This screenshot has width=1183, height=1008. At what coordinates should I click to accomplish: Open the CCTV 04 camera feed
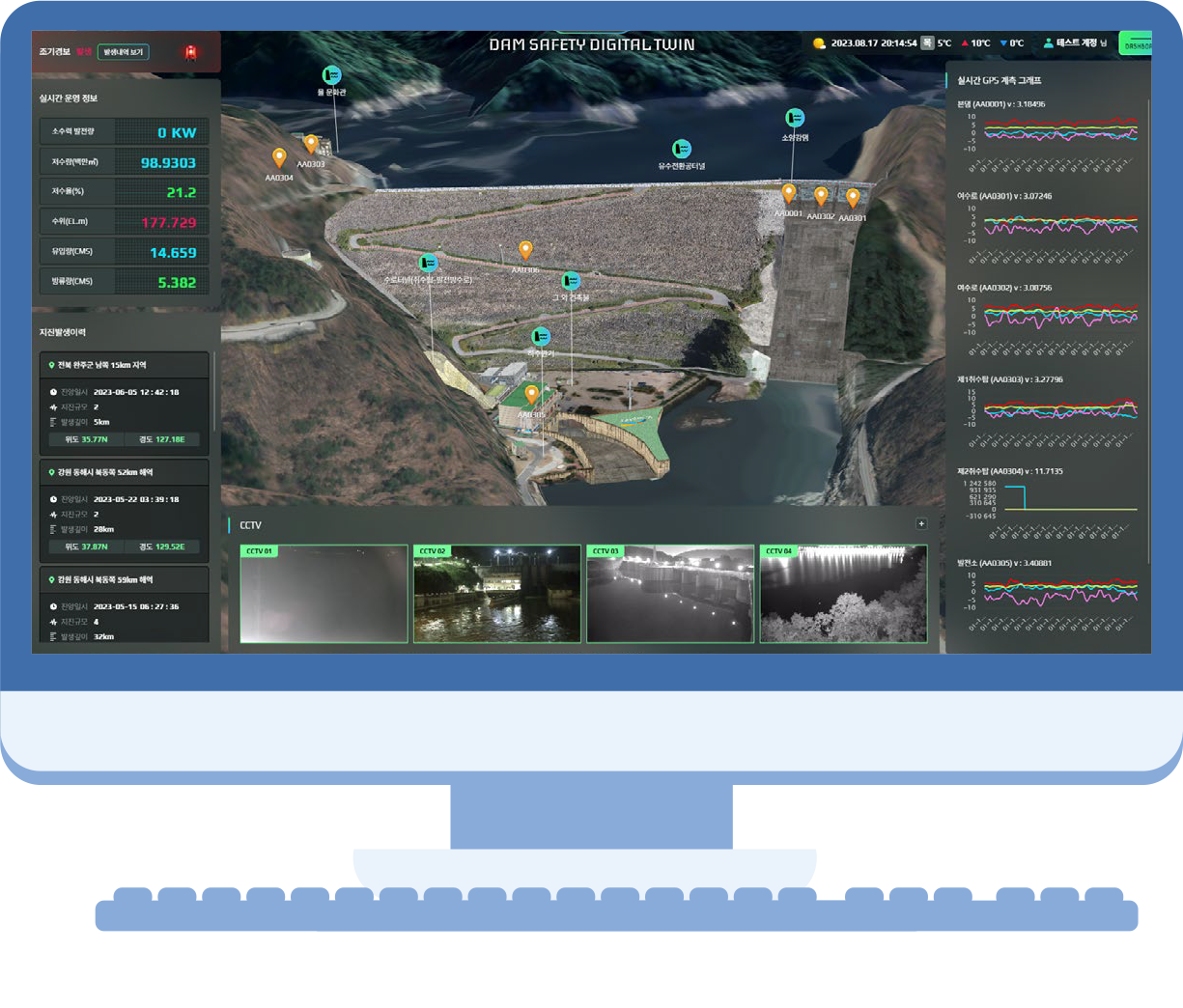click(843, 594)
